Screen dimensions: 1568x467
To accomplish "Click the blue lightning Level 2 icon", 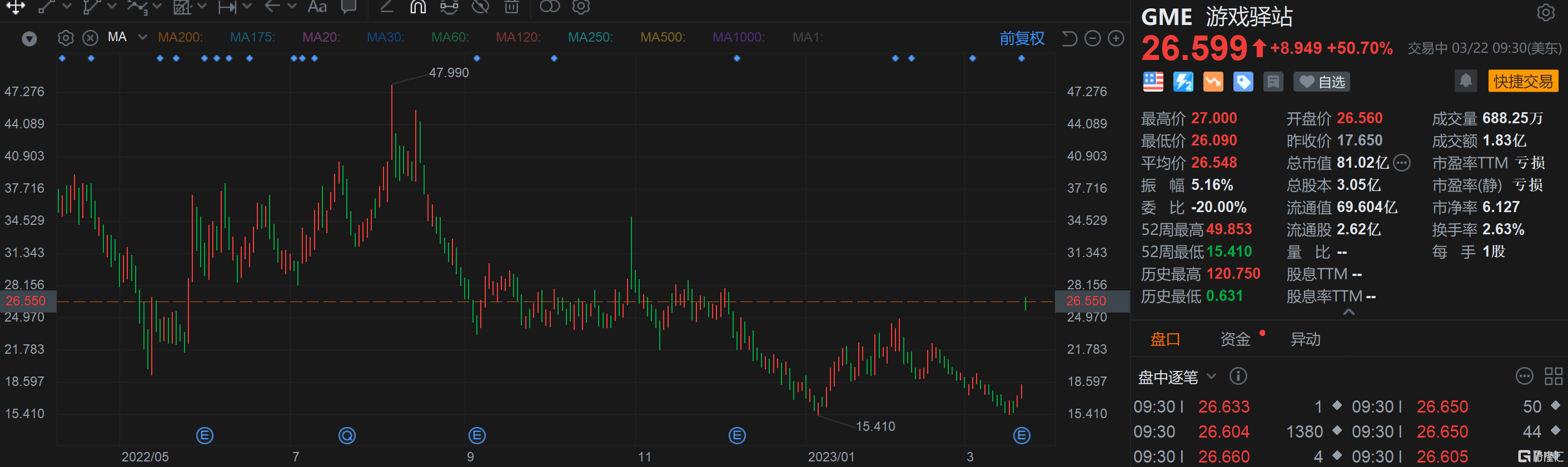I will coord(1183,82).
